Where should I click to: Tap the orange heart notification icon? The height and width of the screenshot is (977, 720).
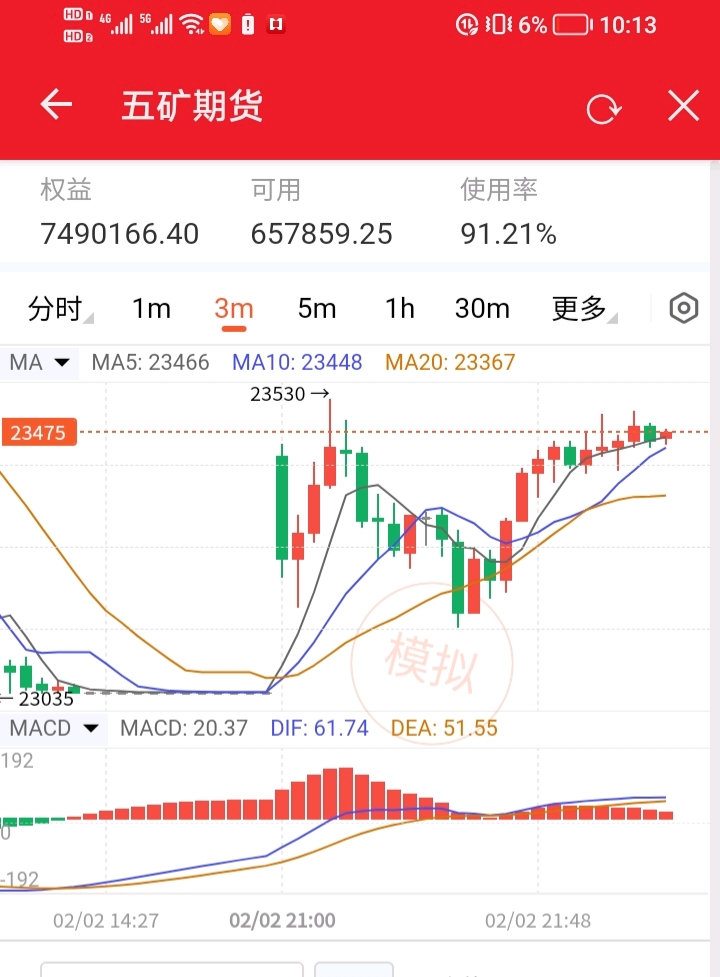coord(220,24)
